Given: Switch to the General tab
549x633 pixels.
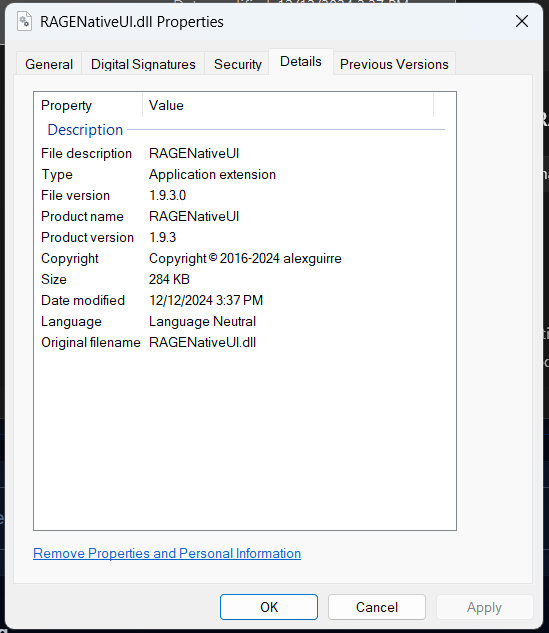Looking at the screenshot, I should tap(49, 64).
